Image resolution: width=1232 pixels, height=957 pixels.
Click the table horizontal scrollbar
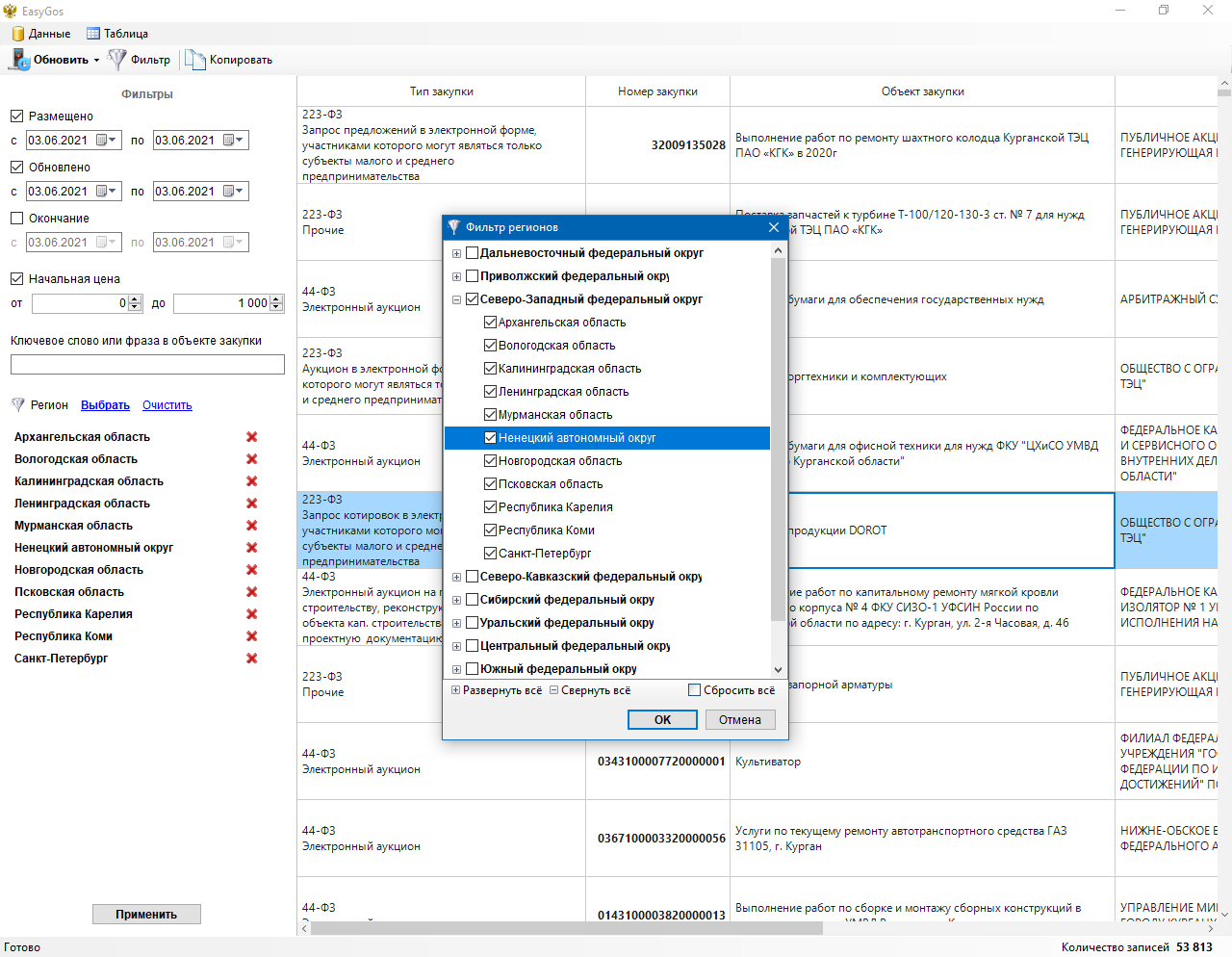(x=567, y=928)
